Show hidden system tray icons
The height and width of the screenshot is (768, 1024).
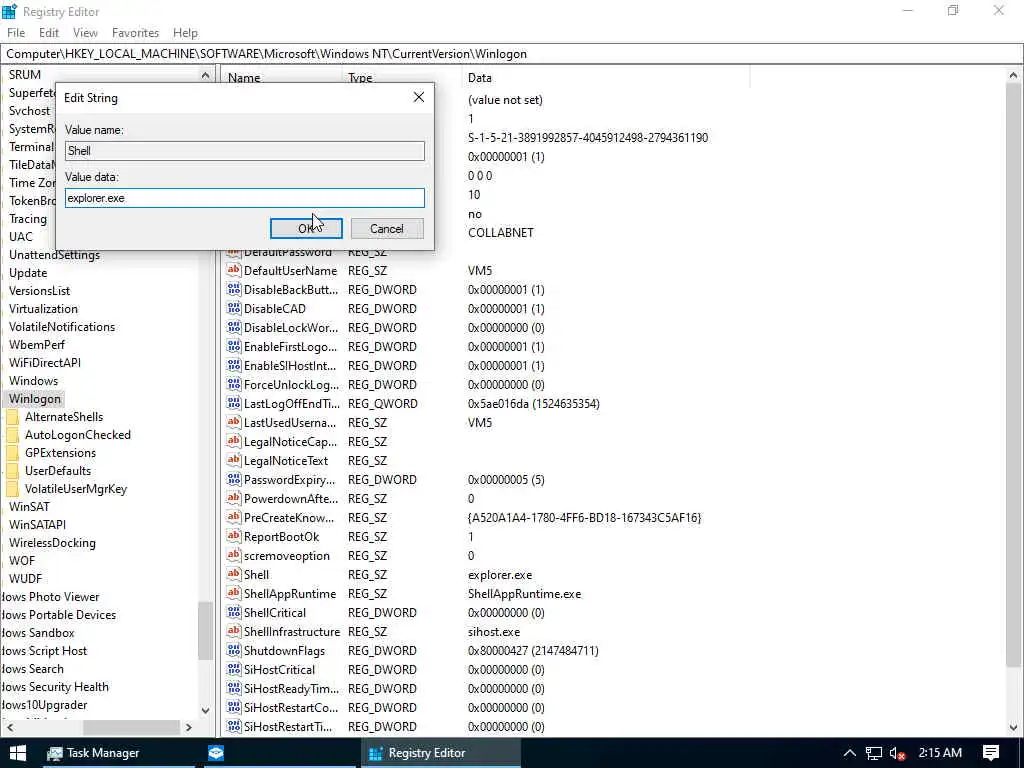click(849, 754)
